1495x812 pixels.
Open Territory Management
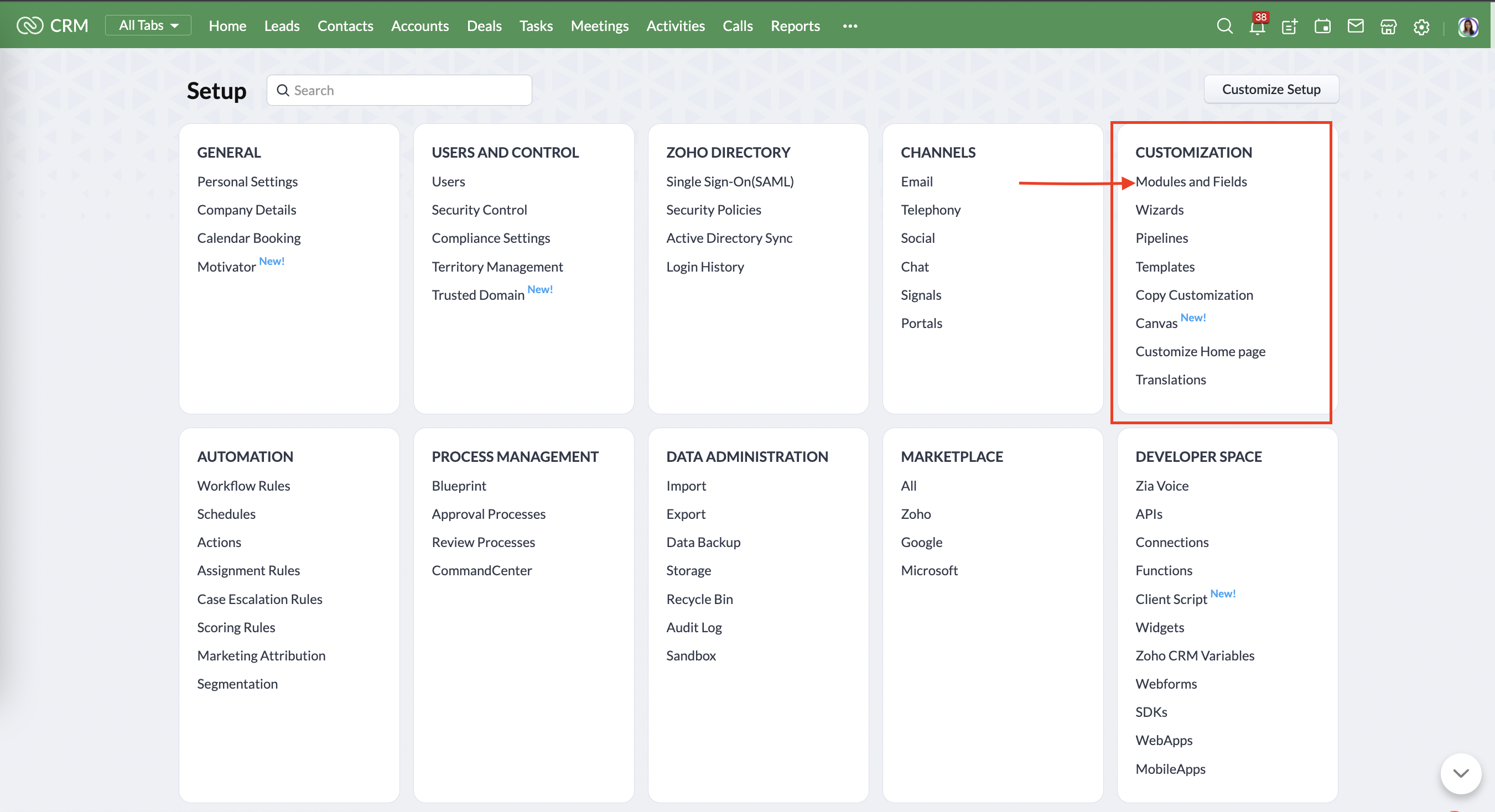[x=497, y=266]
